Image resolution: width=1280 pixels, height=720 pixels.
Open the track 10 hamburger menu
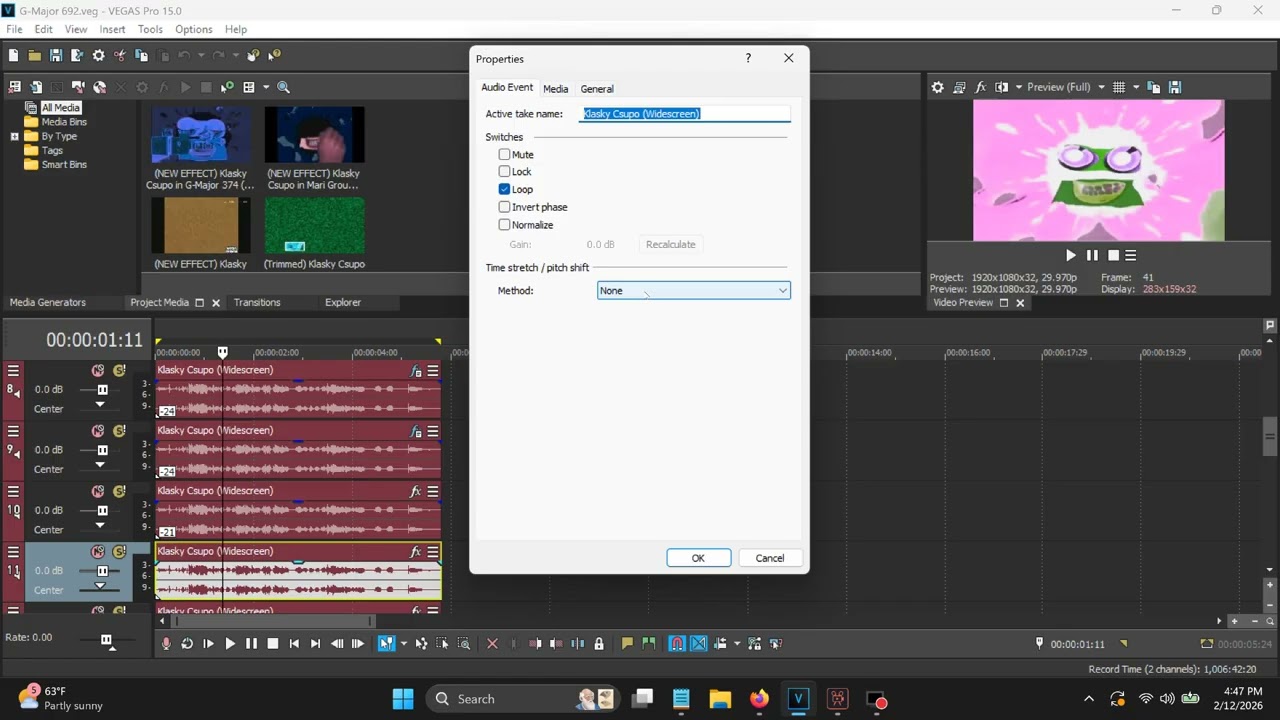coord(13,491)
